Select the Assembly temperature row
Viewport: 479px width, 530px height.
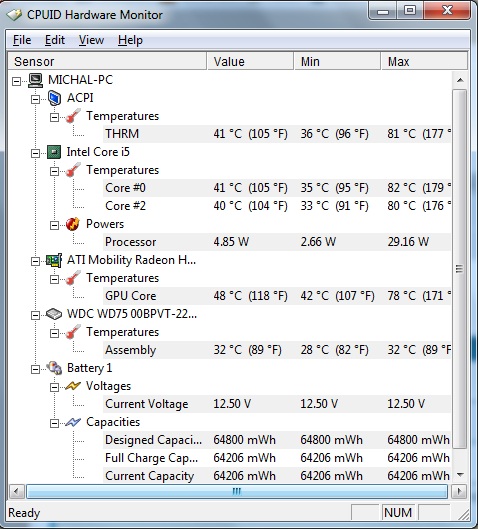pyautogui.click(x=277, y=350)
